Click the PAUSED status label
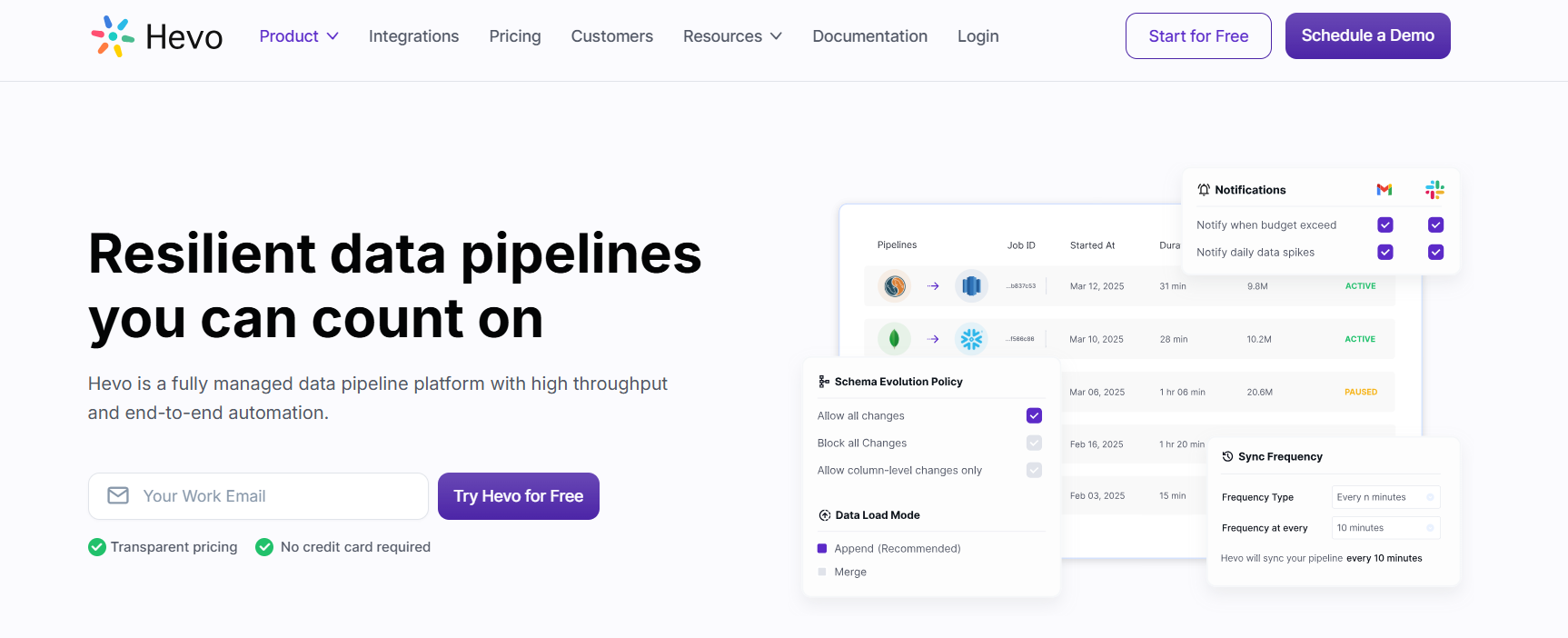This screenshot has height=638, width=1568. pyautogui.click(x=1361, y=393)
